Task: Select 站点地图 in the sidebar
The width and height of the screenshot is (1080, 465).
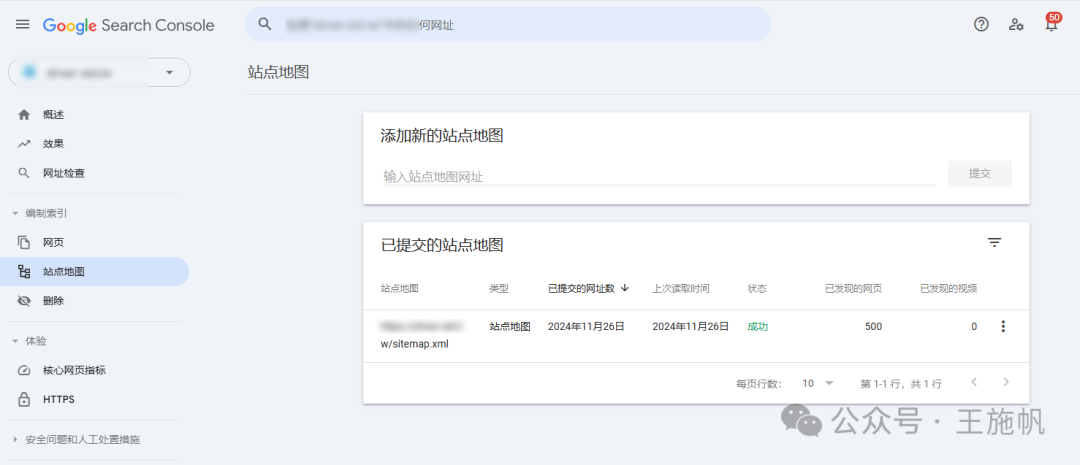Action: point(94,272)
